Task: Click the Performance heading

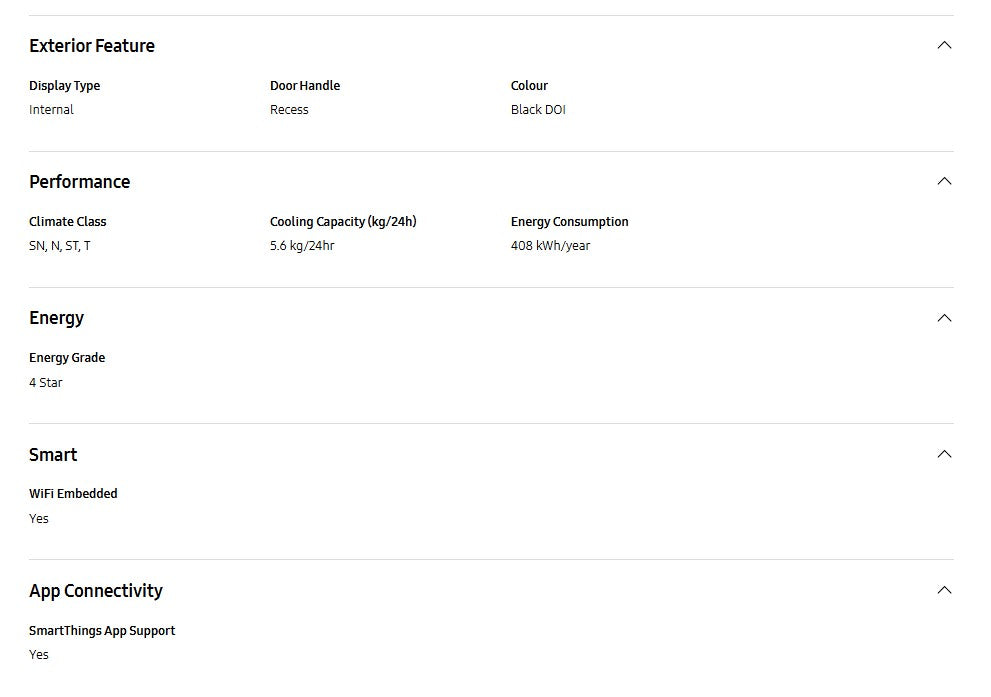Action: pos(80,182)
